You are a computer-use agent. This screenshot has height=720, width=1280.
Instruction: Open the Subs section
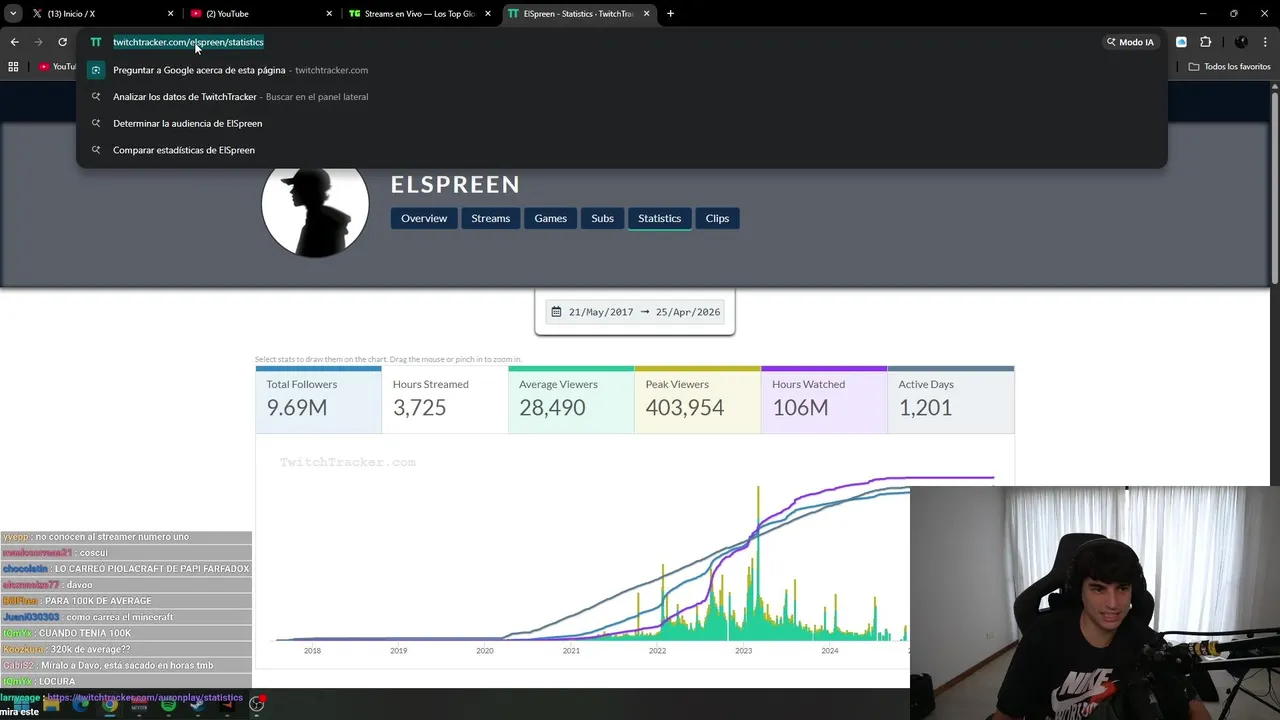[x=602, y=218]
